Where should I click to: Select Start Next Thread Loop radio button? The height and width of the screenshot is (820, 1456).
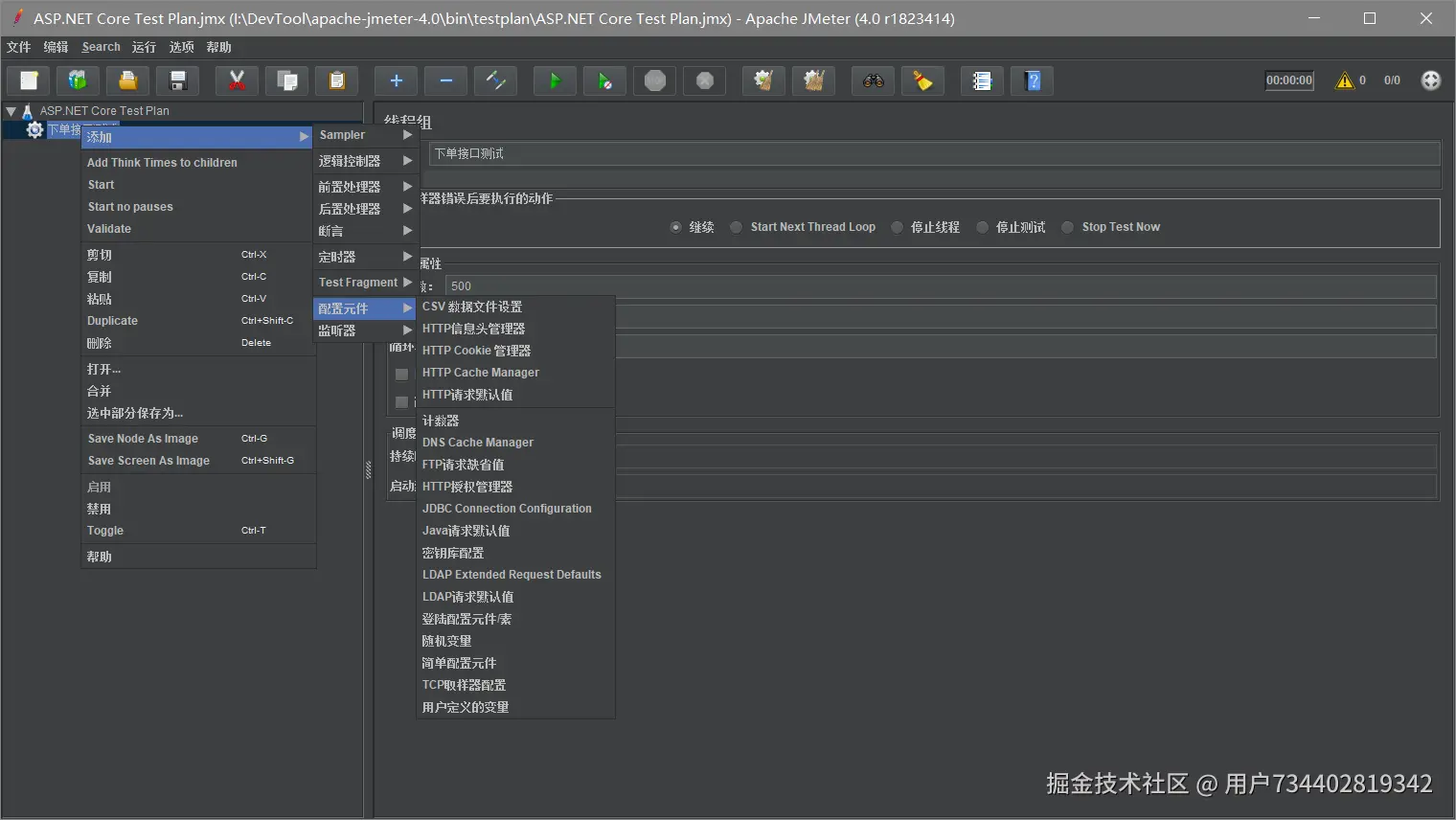(x=736, y=227)
